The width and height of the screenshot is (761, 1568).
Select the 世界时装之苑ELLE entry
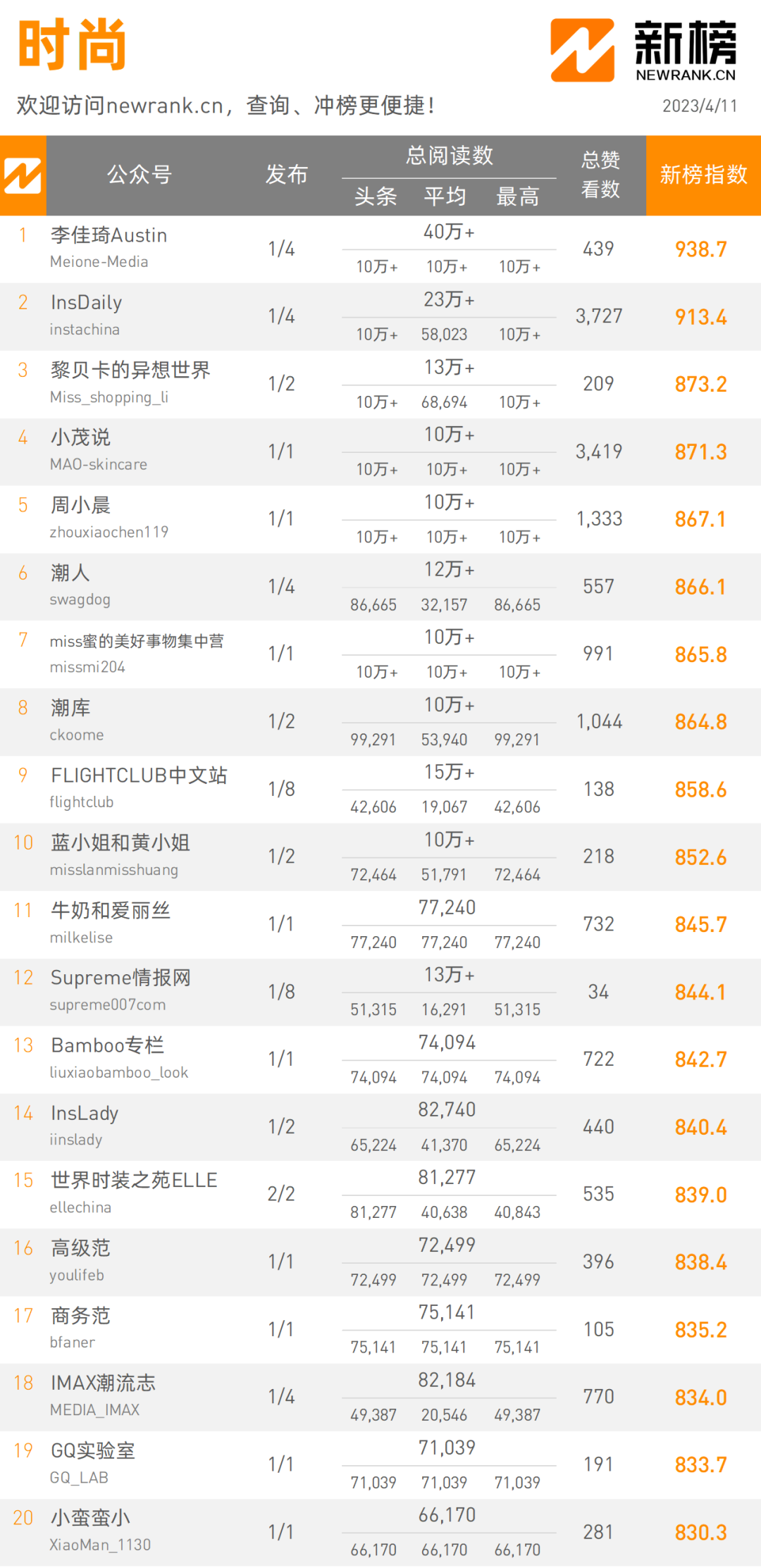click(134, 1181)
